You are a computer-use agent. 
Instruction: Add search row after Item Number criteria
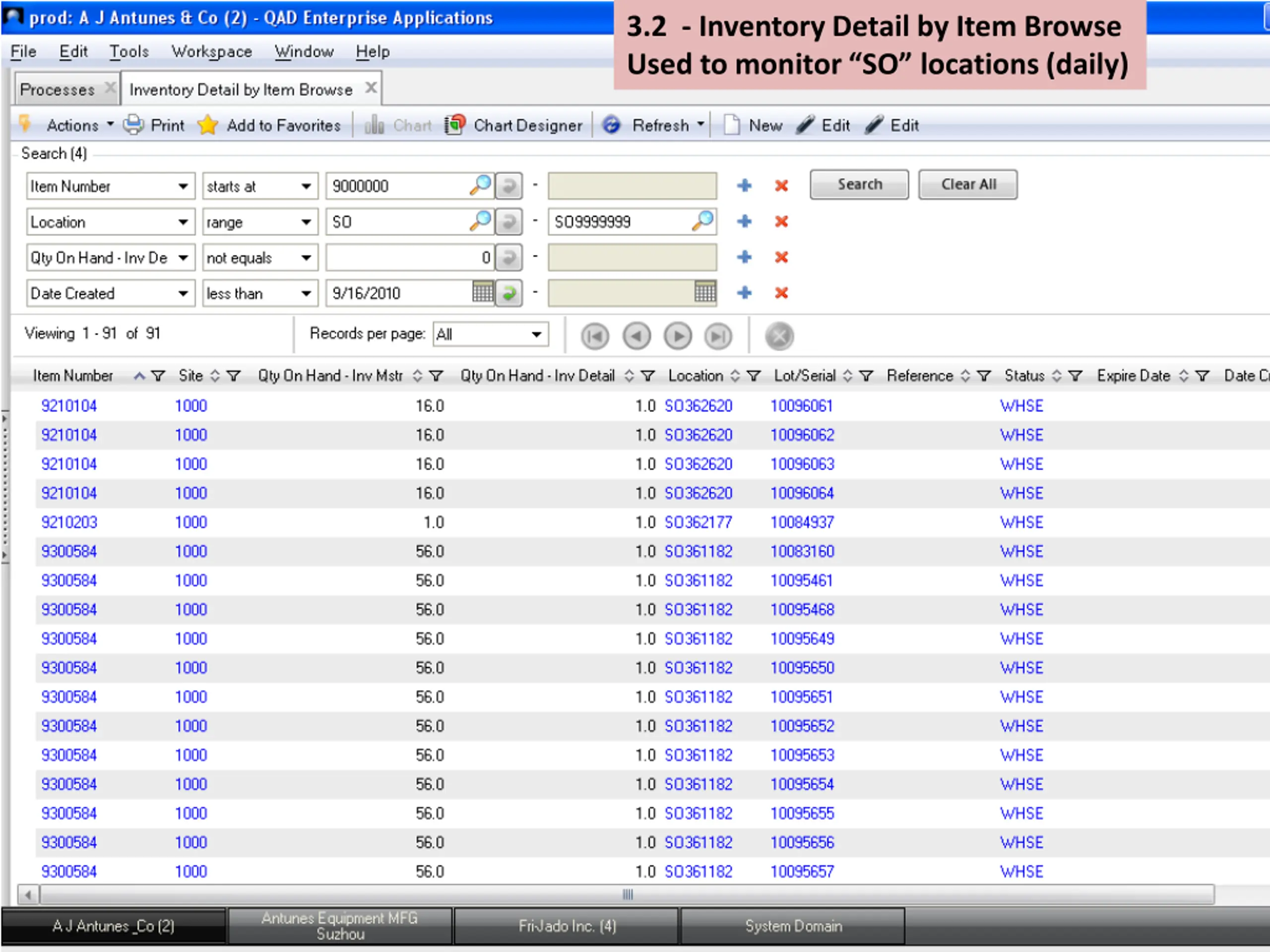tap(744, 186)
